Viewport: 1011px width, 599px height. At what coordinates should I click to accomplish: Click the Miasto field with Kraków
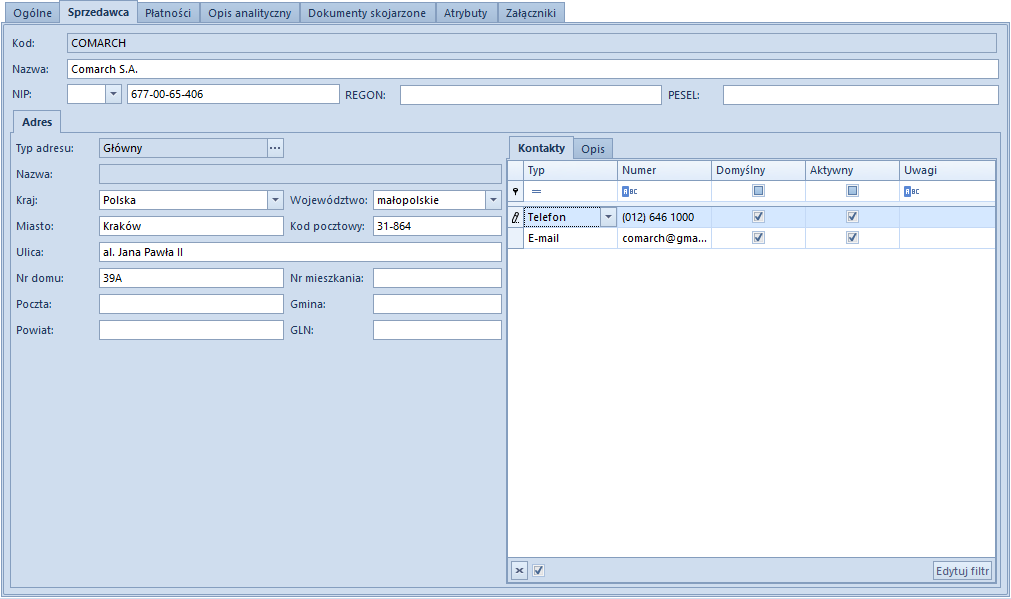click(x=191, y=226)
